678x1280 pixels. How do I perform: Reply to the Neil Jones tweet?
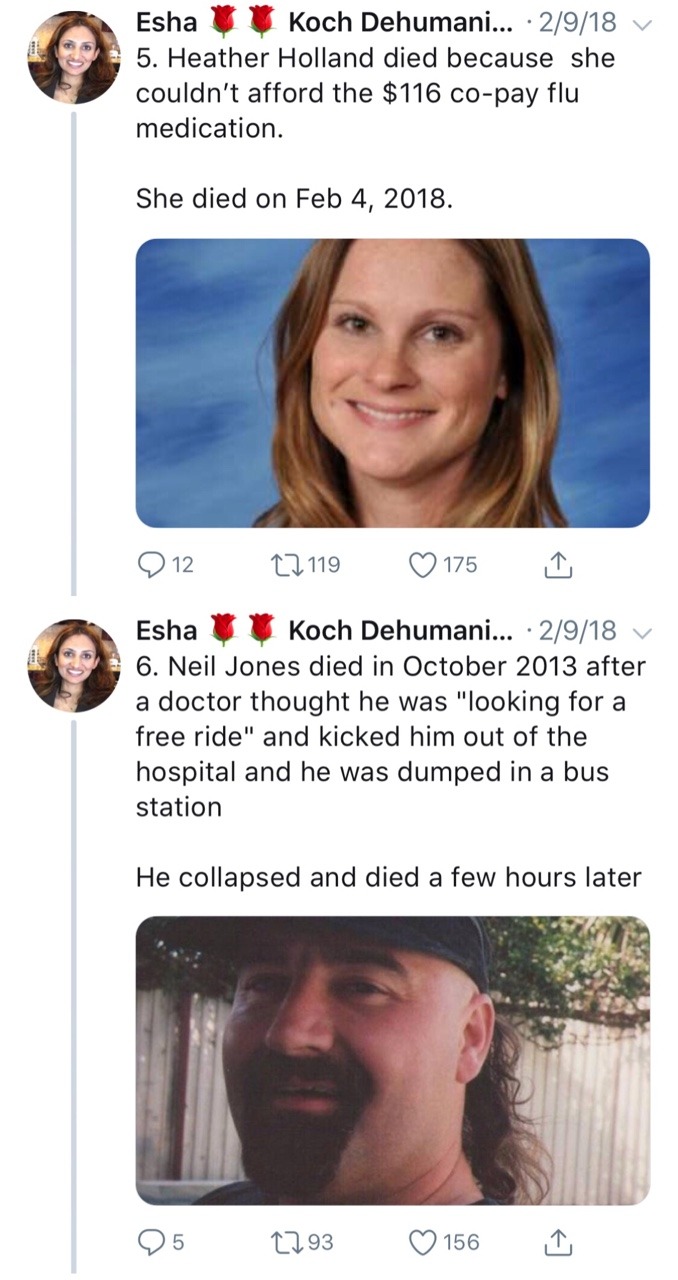click(152, 1243)
